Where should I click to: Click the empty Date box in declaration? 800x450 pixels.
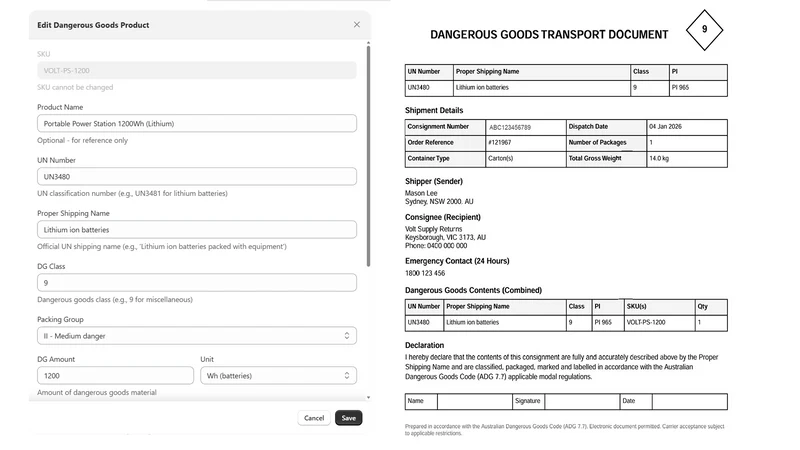(689, 401)
